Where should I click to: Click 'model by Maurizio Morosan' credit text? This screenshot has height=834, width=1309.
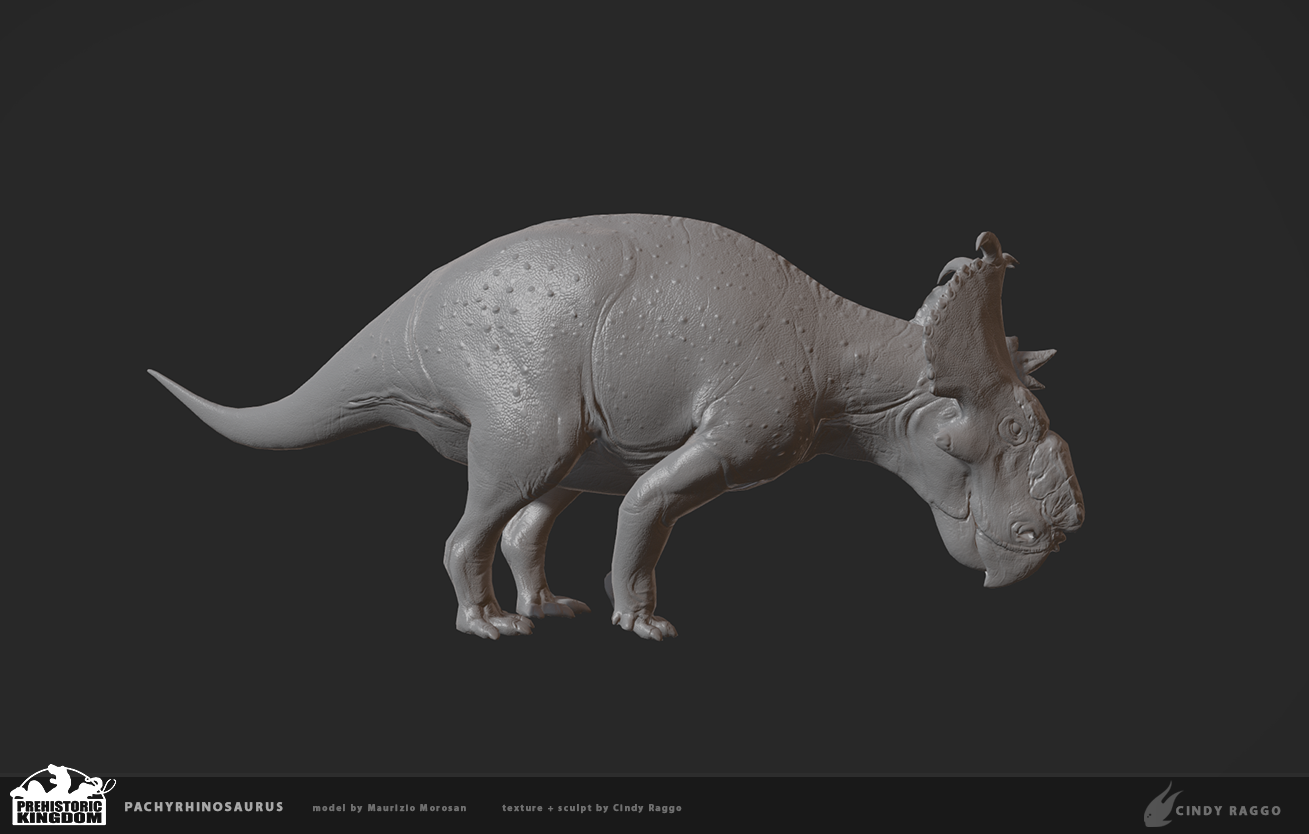coord(389,808)
